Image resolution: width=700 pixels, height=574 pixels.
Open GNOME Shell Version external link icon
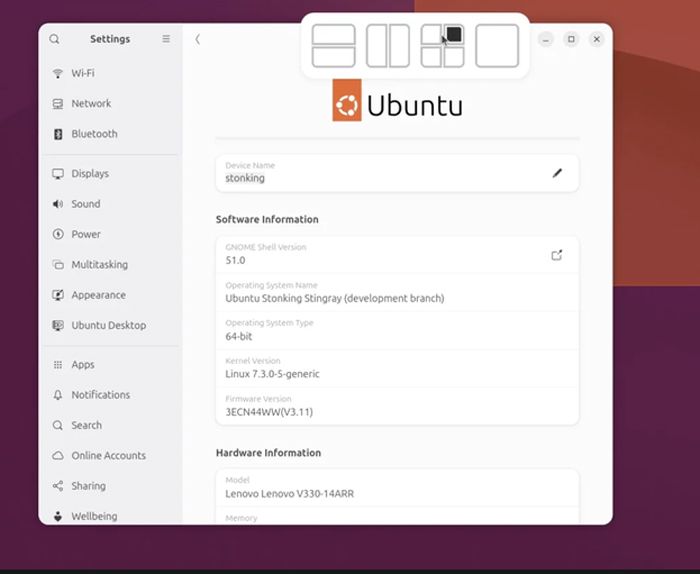coord(557,255)
